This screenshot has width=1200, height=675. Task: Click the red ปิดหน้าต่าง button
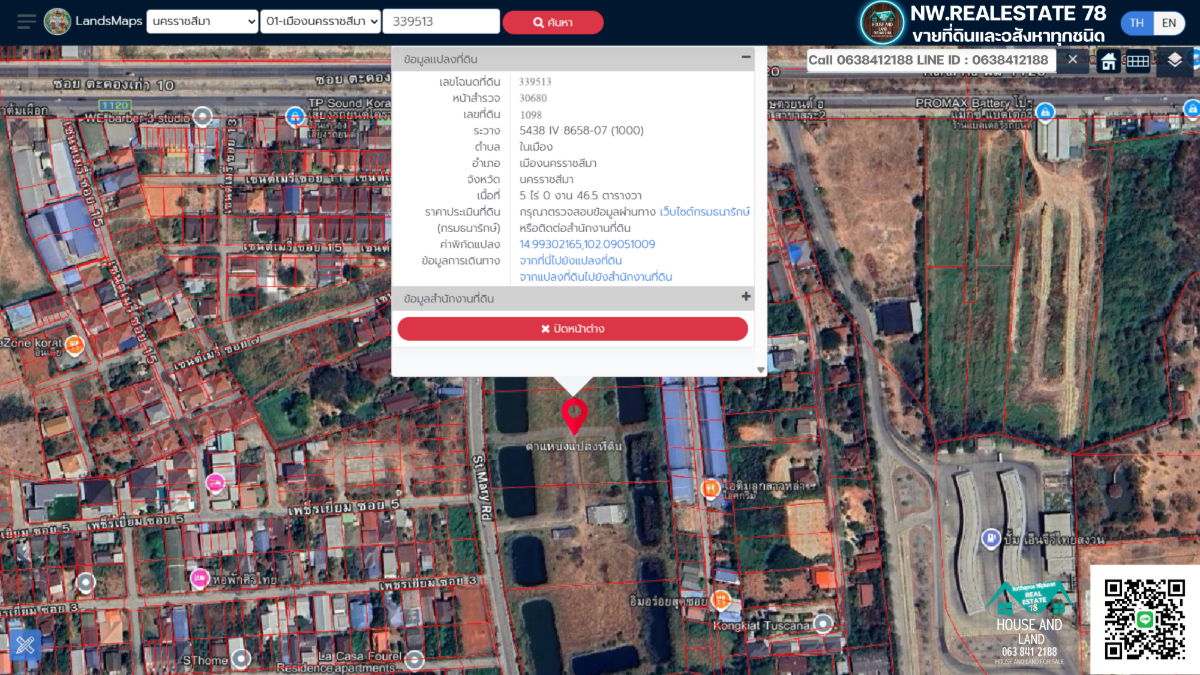pyautogui.click(x=572, y=329)
